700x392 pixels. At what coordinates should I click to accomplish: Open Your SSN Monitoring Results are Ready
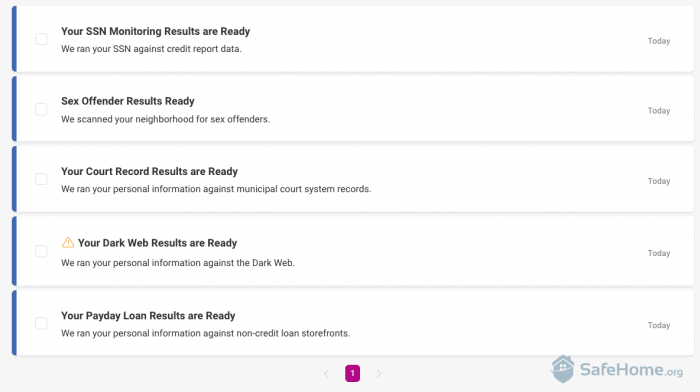(155, 31)
